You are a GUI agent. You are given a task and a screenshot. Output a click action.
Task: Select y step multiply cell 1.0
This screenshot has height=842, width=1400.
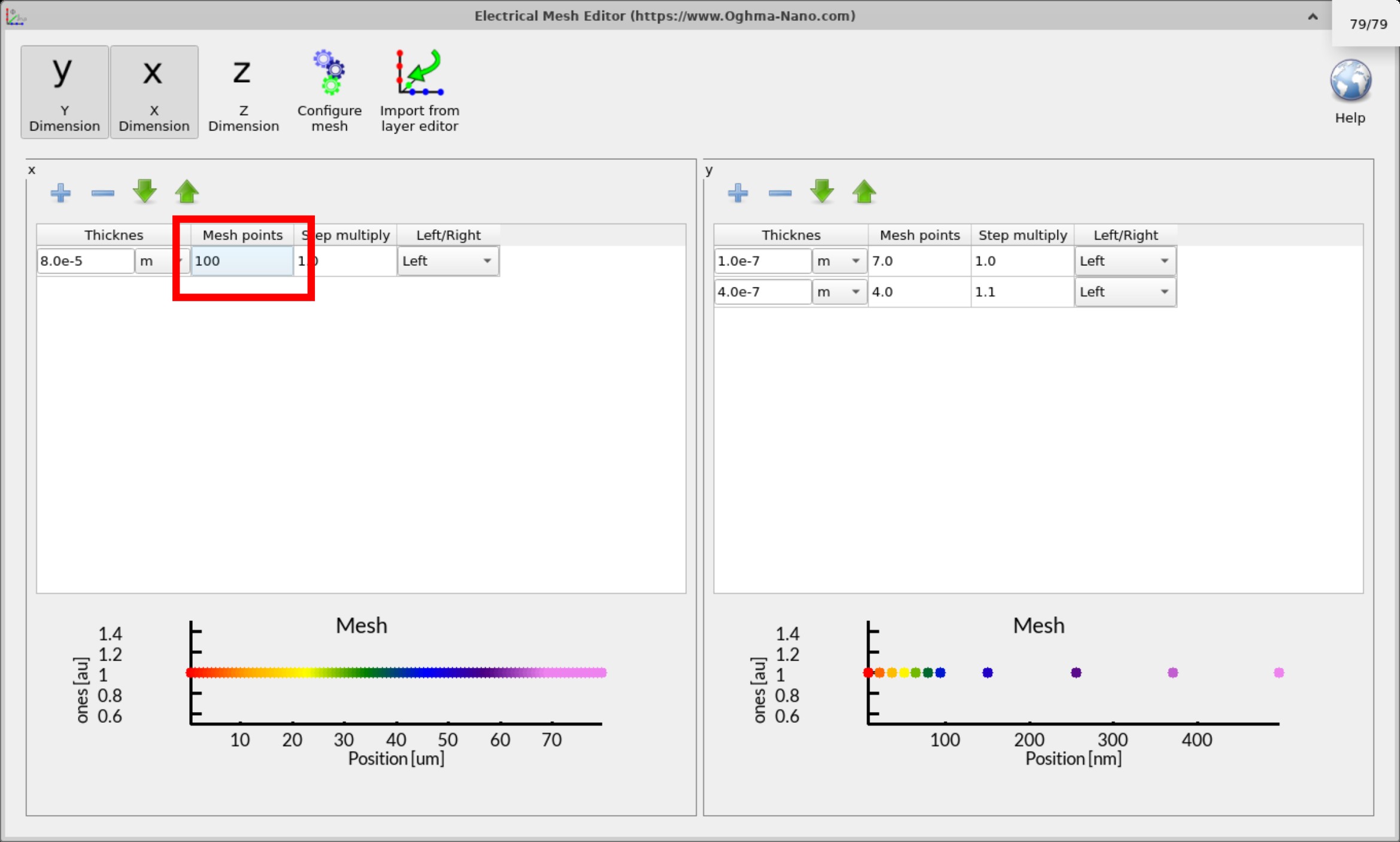coord(1022,261)
